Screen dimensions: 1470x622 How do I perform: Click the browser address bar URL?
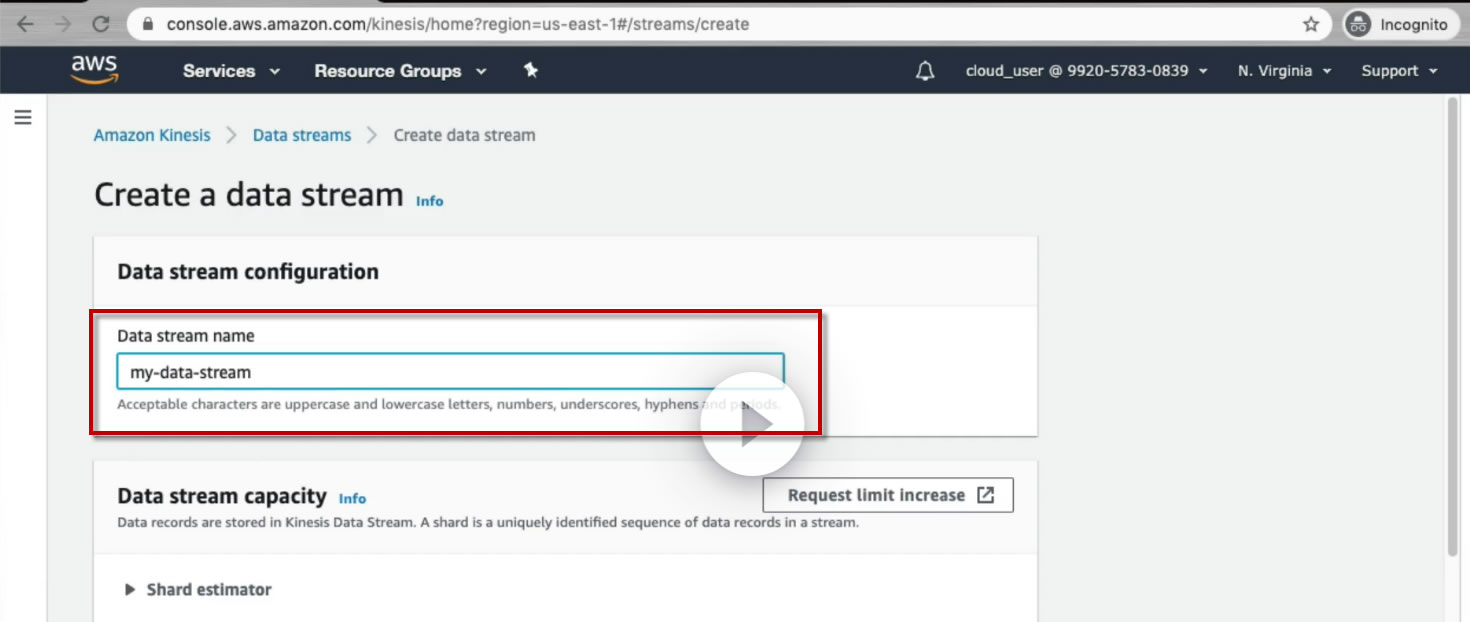coord(458,24)
